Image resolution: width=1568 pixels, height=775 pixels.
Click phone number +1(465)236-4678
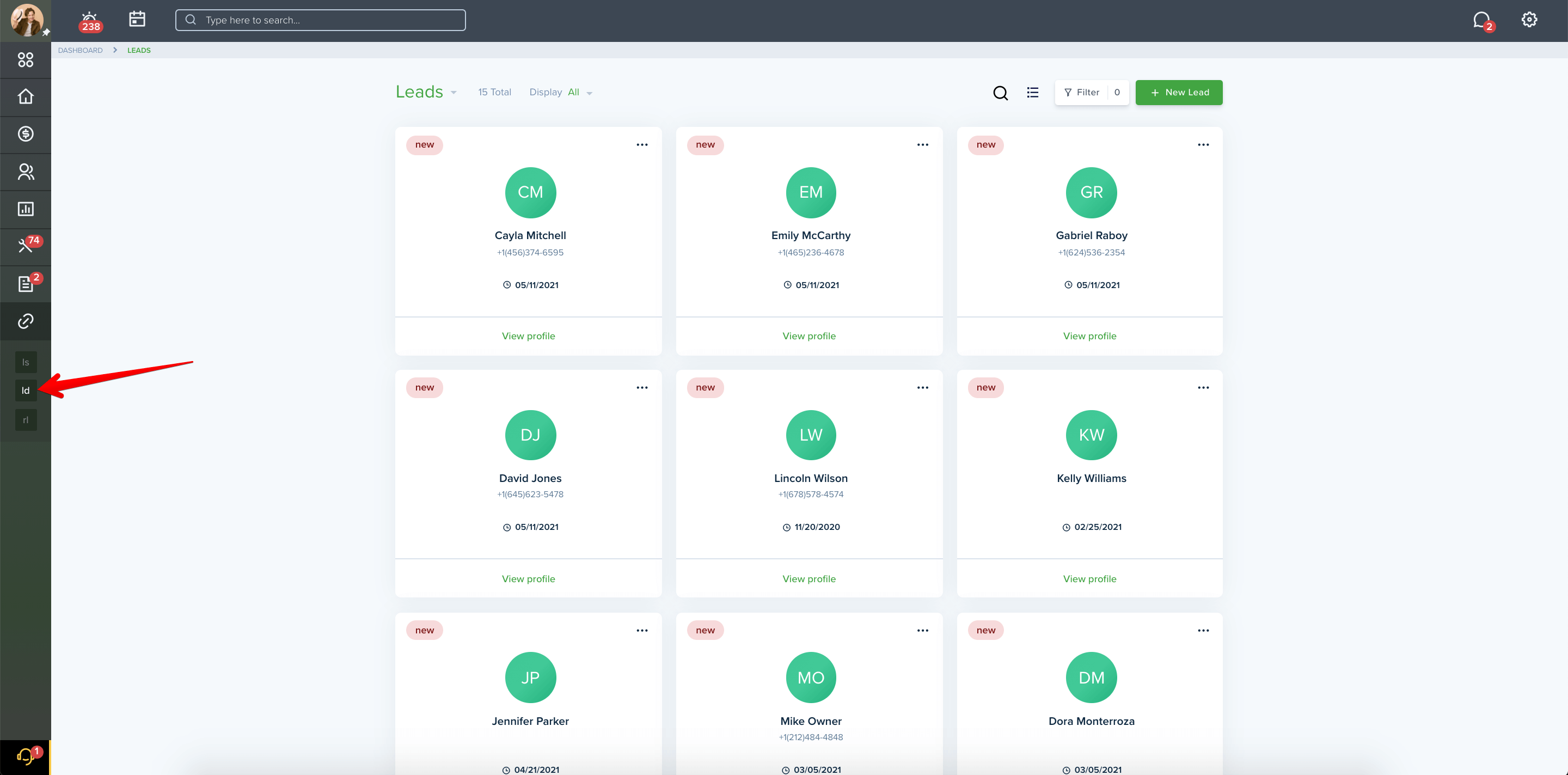811,253
